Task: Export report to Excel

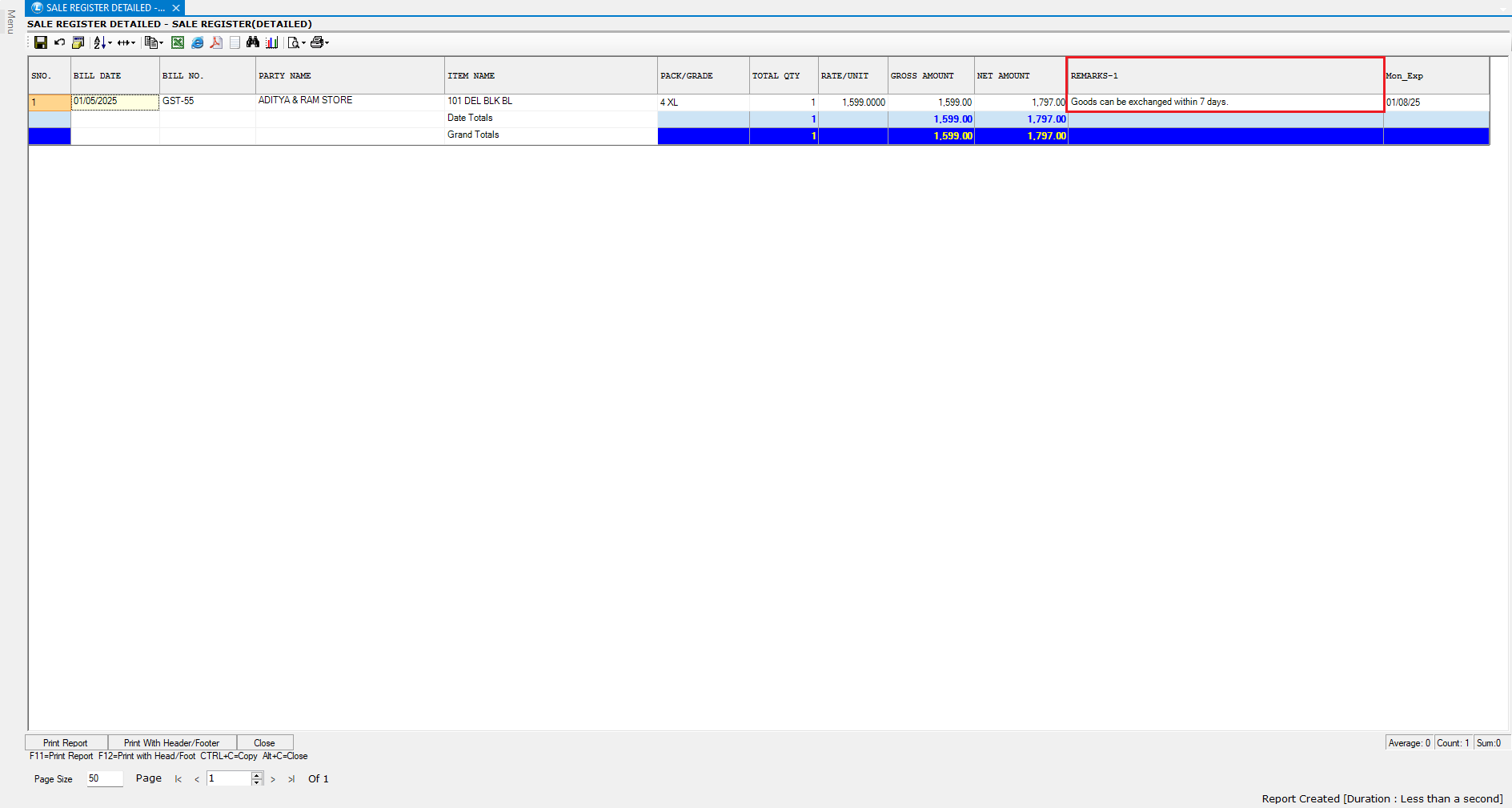Action: point(178,42)
